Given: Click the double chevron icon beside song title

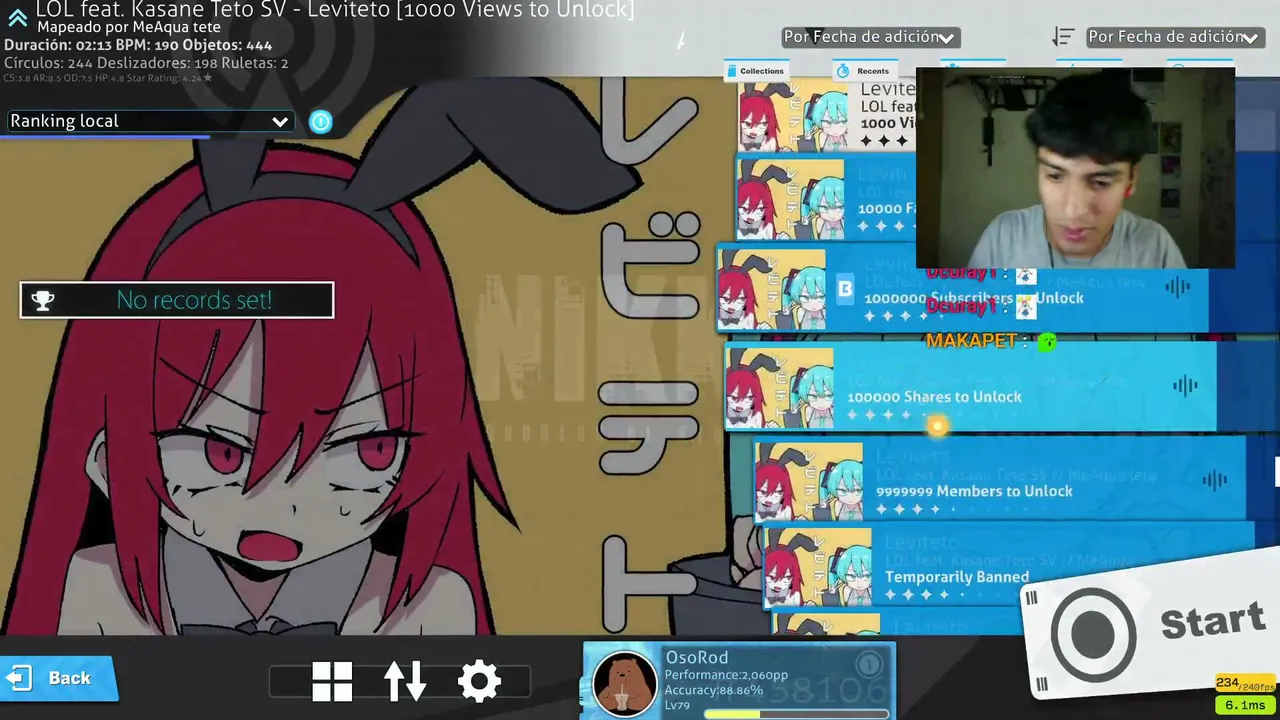Looking at the screenshot, I should click(x=17, y=17).
